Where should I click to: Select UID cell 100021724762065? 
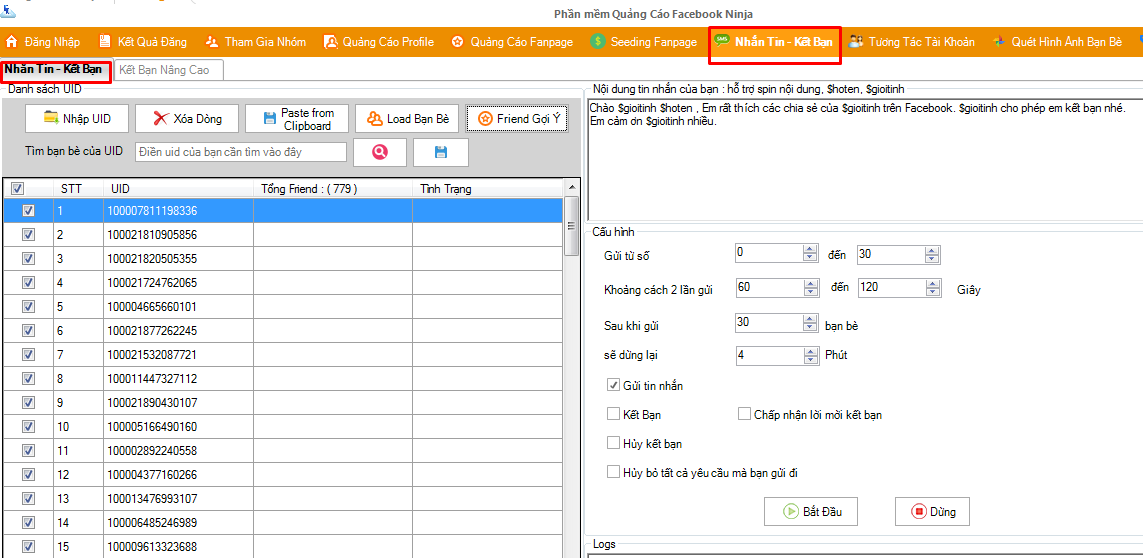pyautogui.click(x=179, y=283)
